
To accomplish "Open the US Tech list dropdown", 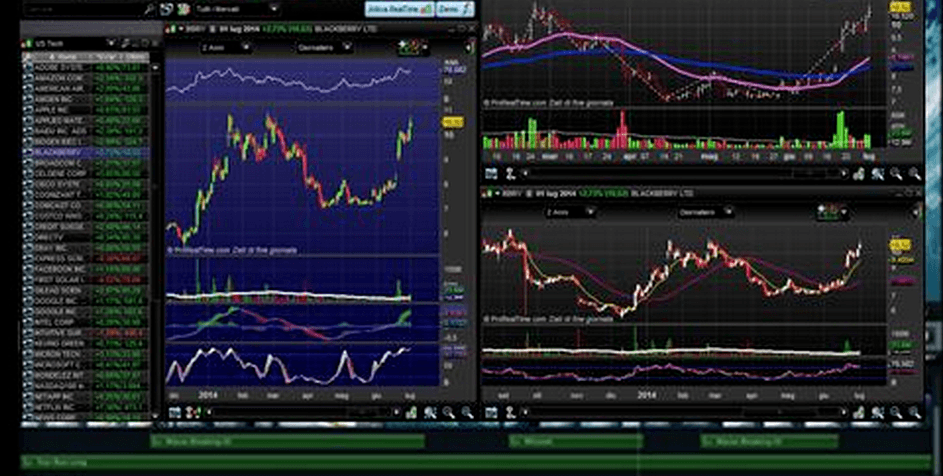I will tap(111, 43).
